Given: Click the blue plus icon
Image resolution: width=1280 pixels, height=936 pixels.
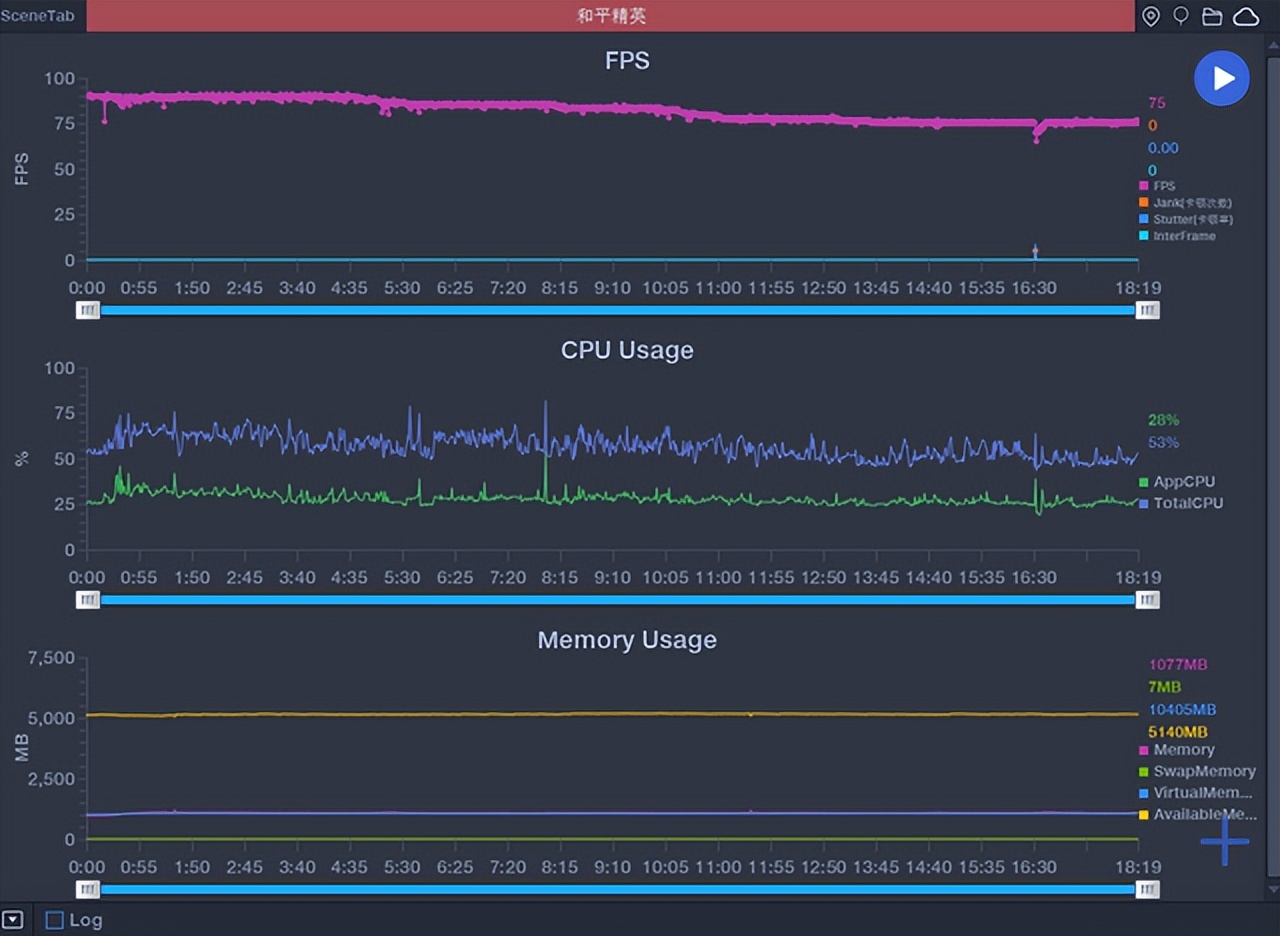Looking at the screenshot, I should click(1225, 840).
